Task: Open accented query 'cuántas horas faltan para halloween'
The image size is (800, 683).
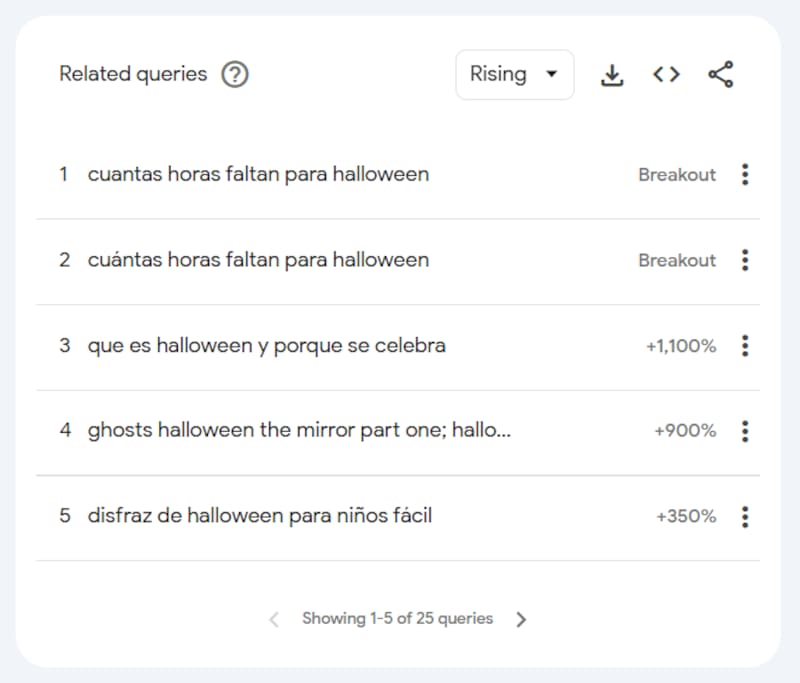Action: click(258, 260)
